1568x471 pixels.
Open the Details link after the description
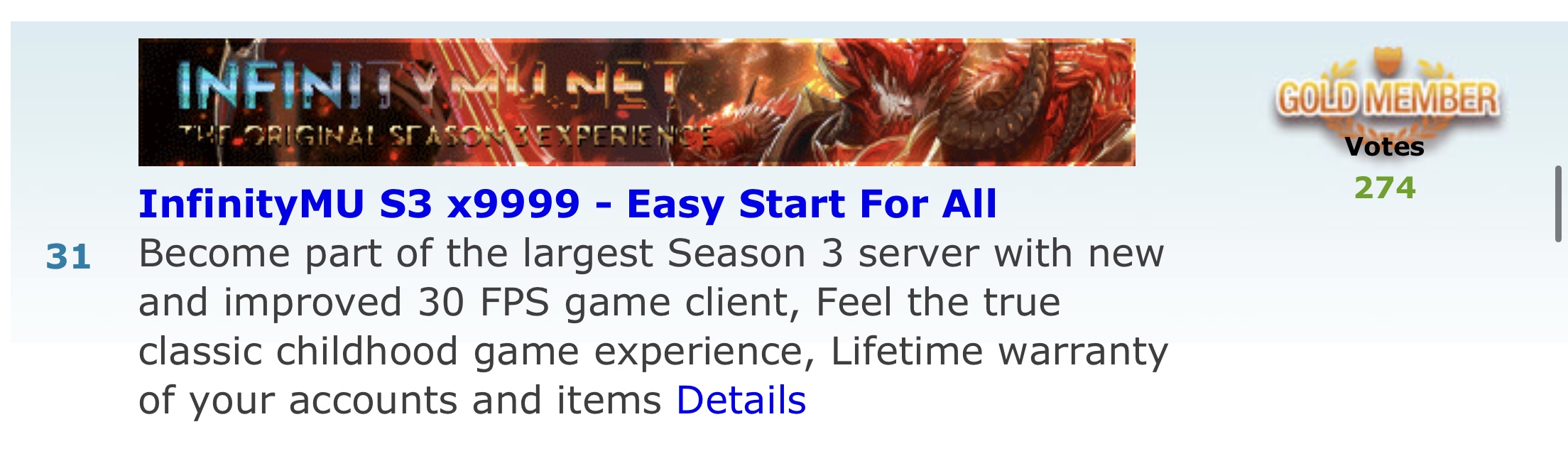point(741,400)
